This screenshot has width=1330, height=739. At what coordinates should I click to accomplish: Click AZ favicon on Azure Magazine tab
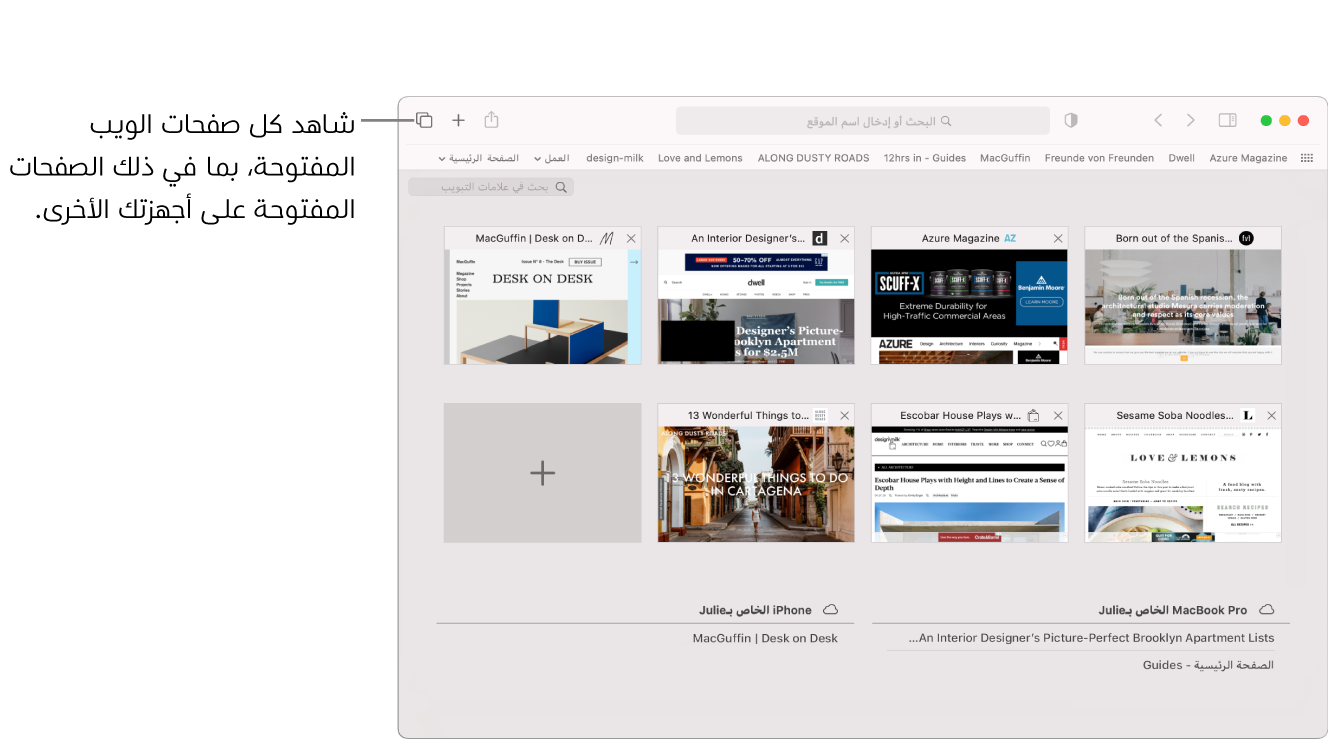click(1010, 239)
